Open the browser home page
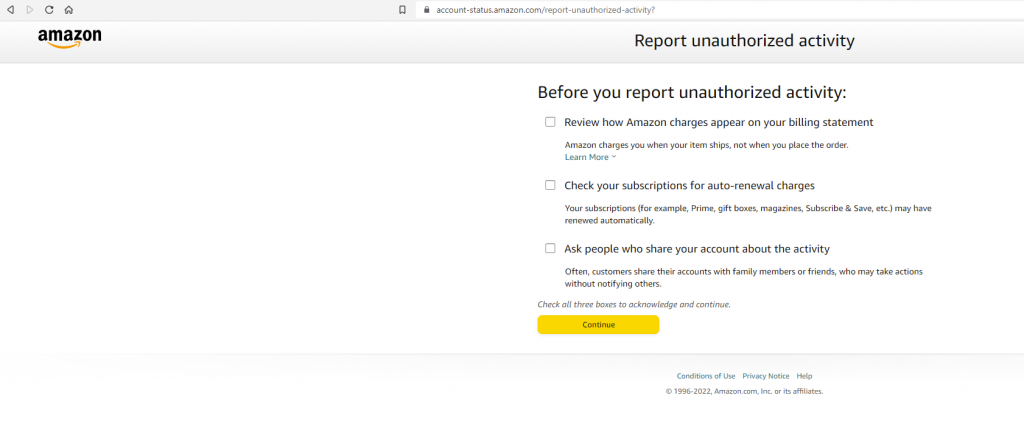This screenshot has width=1024, height=432. coord(68,9)
